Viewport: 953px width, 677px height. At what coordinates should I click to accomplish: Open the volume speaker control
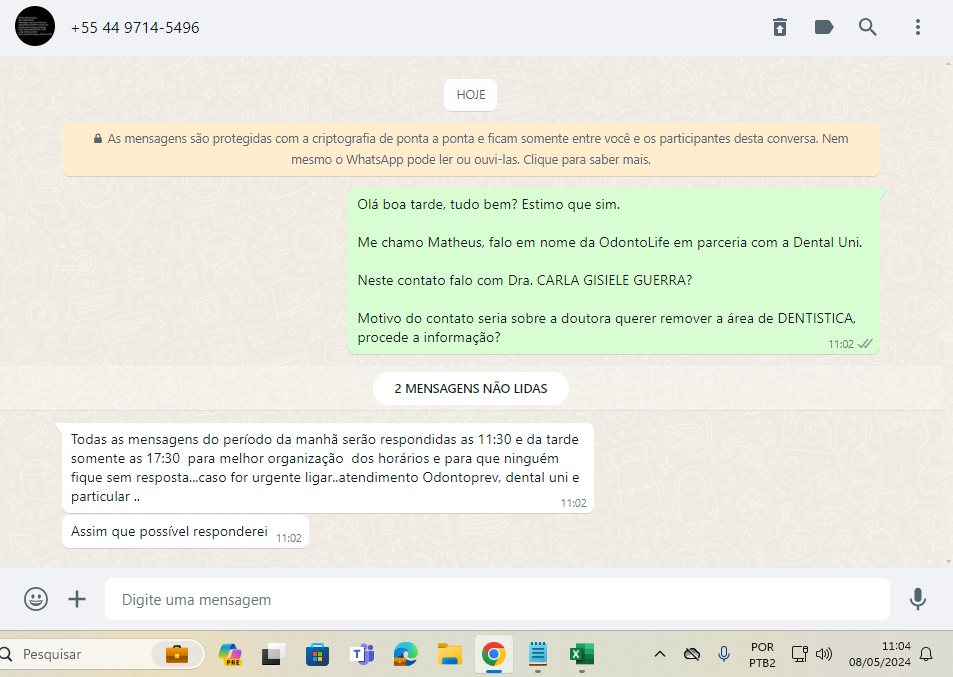[824, 654]
